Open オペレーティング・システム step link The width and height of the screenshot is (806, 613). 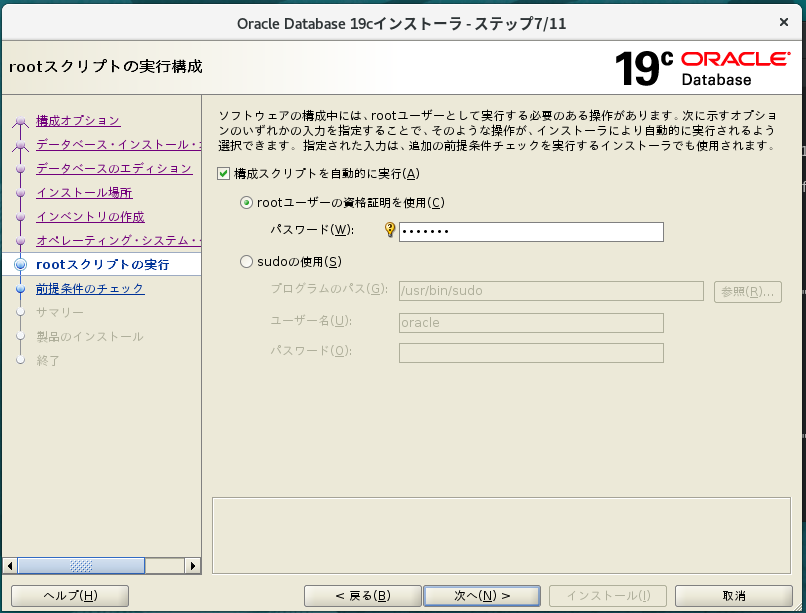(x=118, y=240)
